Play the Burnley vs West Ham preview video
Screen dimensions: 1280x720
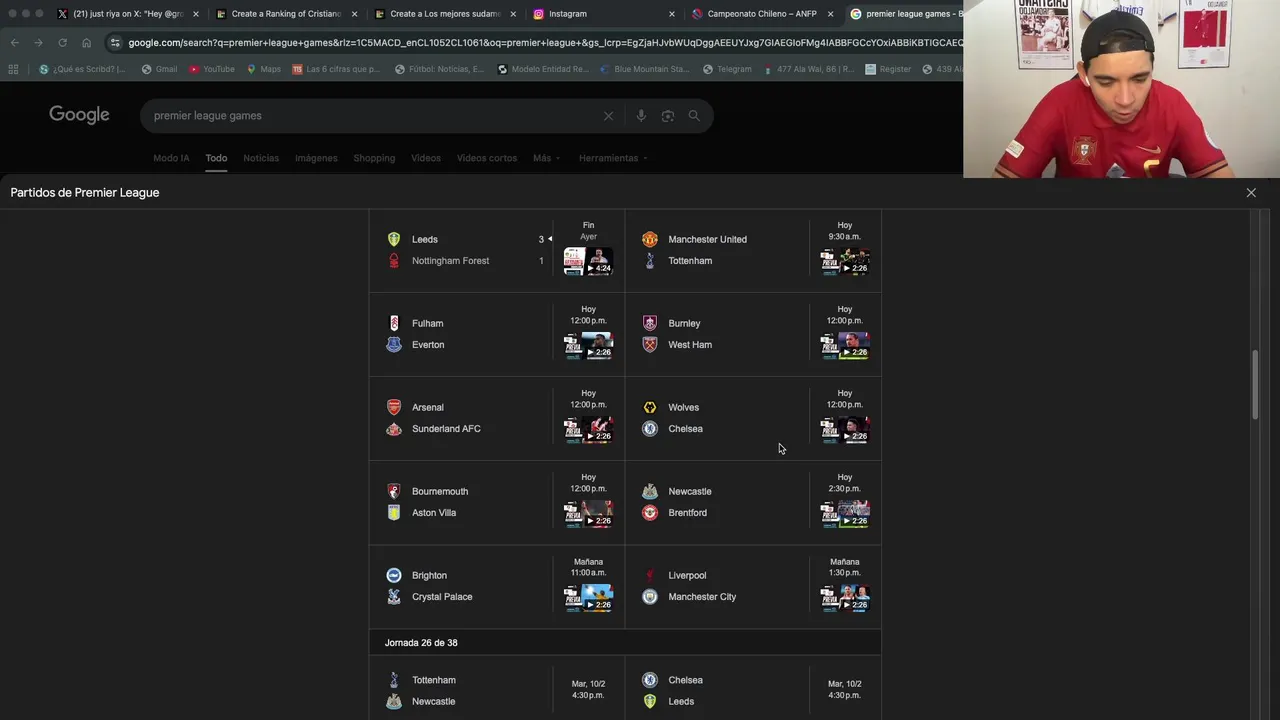845,345
